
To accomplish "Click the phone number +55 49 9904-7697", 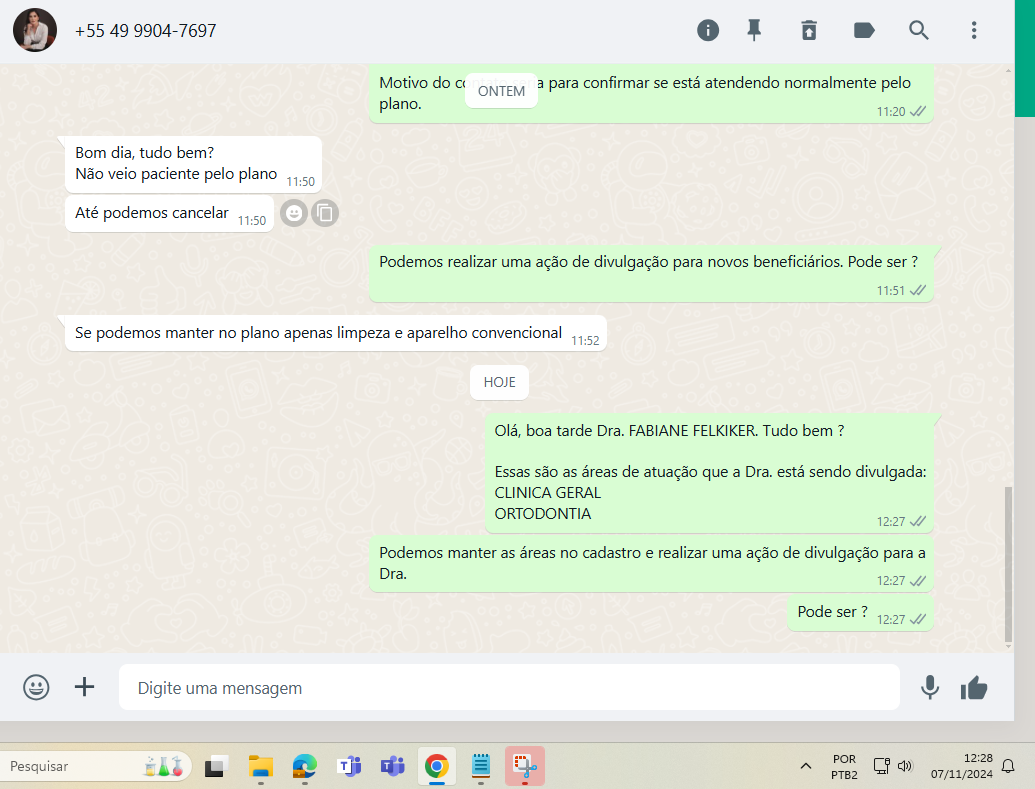I will tap(146, 31).
